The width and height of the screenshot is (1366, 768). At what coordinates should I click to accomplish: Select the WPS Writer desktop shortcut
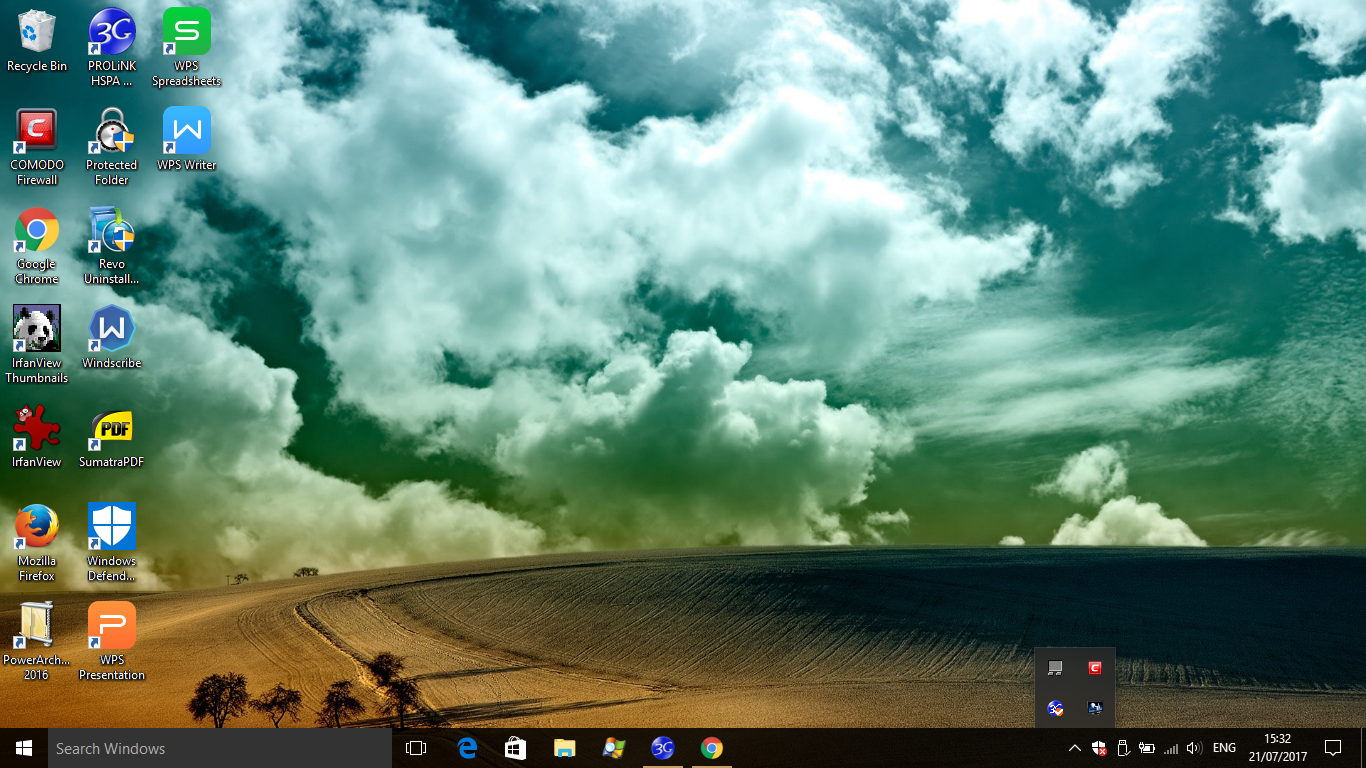[187, 139]
